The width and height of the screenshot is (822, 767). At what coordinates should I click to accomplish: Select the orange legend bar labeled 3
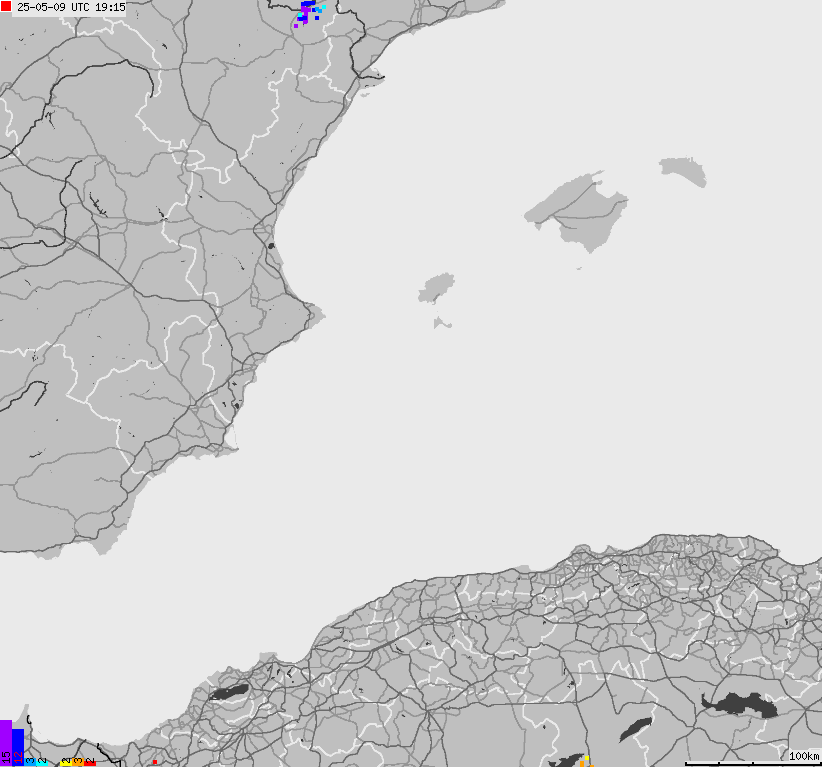[x=78, y=762]
